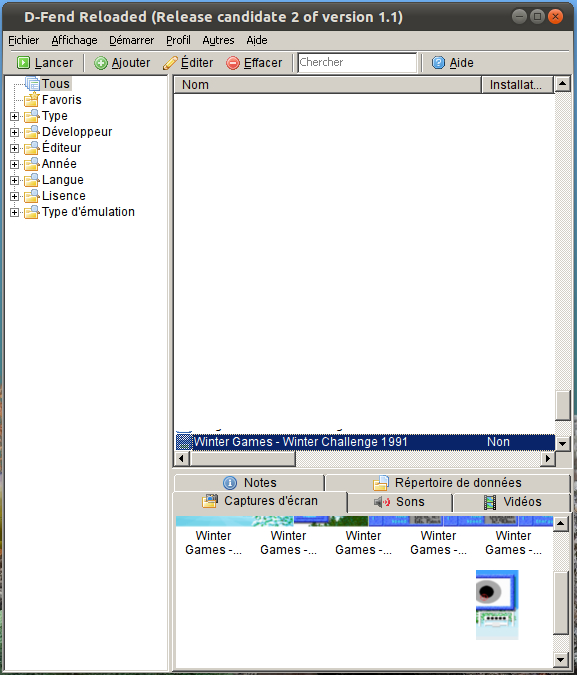Image resolution: width=577 pixels, height=675 pixels.
Task: Click the Éditeur folder icon
Action: tap(32, 148)
